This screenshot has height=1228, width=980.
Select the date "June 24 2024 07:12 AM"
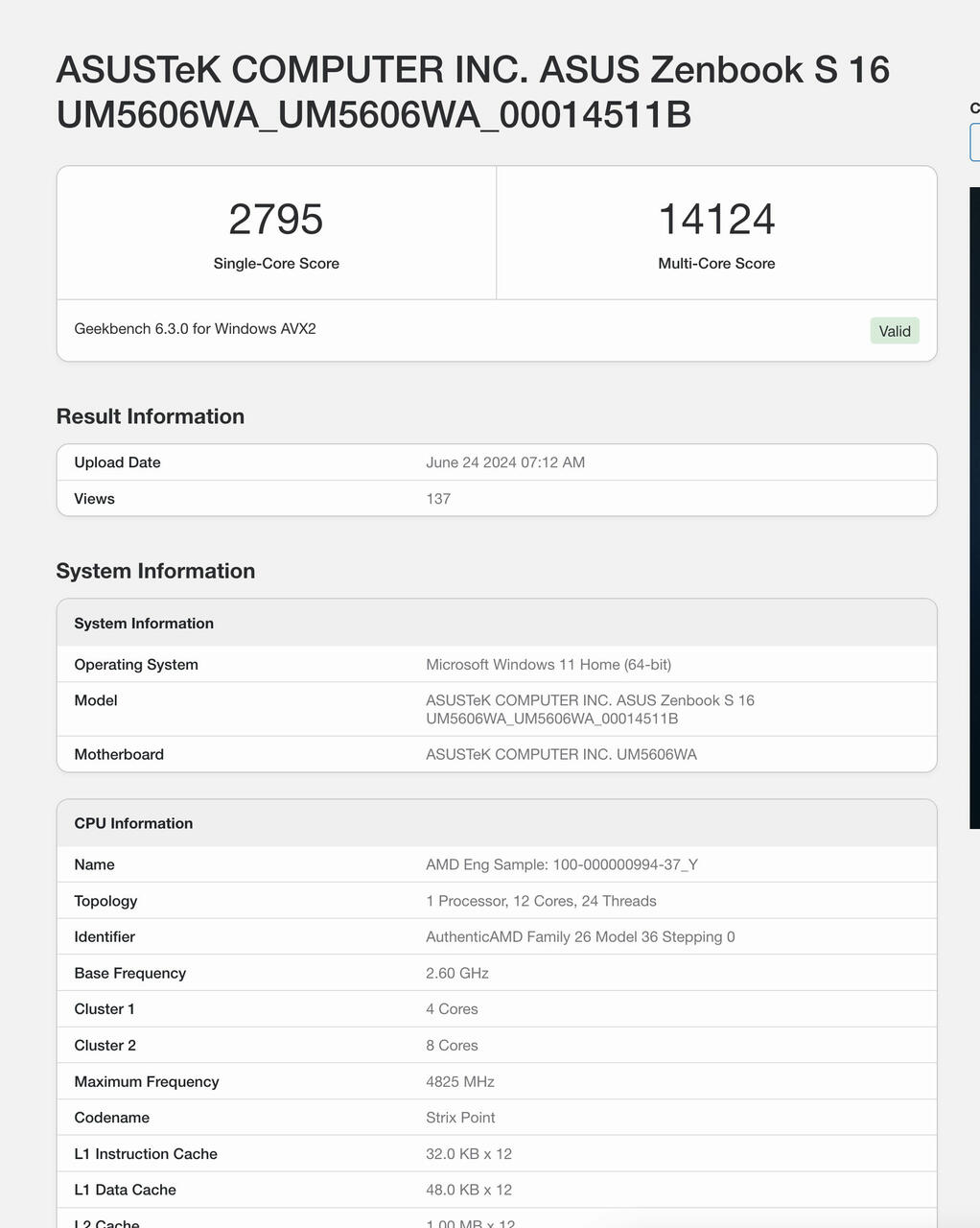pyautogui.click(x=505, y=462)
